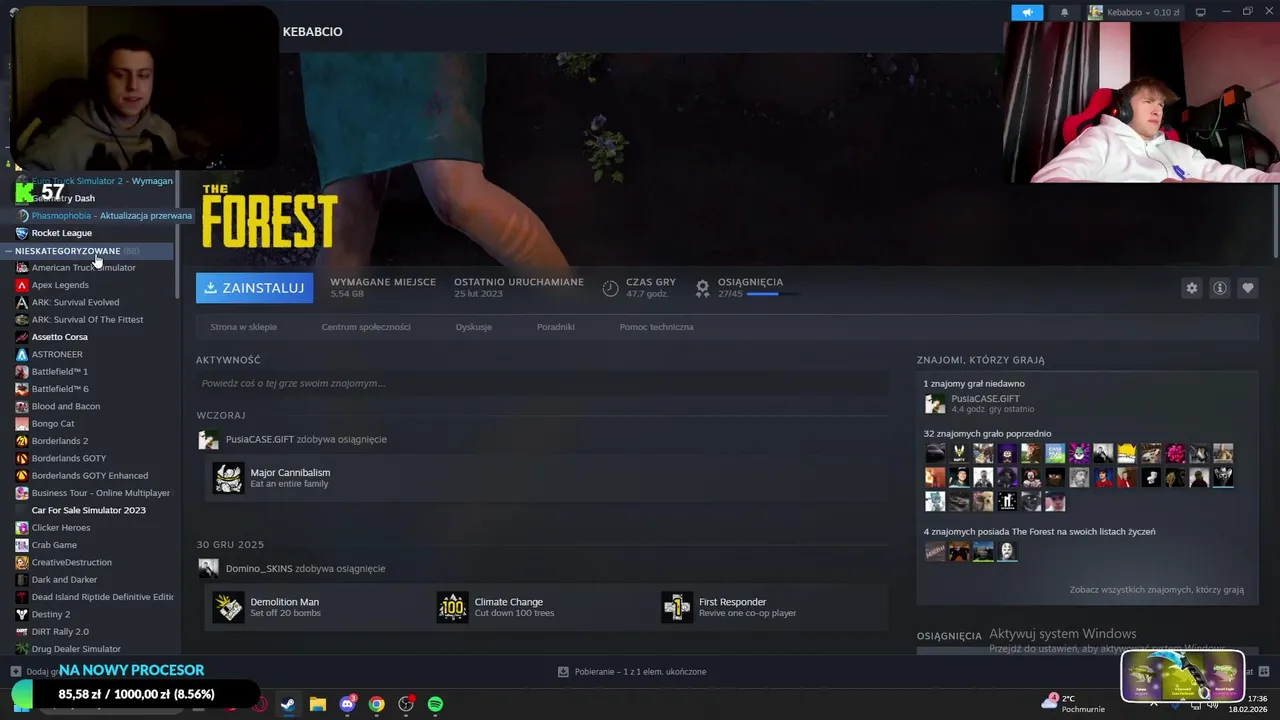Open Strona w sklepie tab
Viewport: 1280px width, 720px height.
point(243,327)
